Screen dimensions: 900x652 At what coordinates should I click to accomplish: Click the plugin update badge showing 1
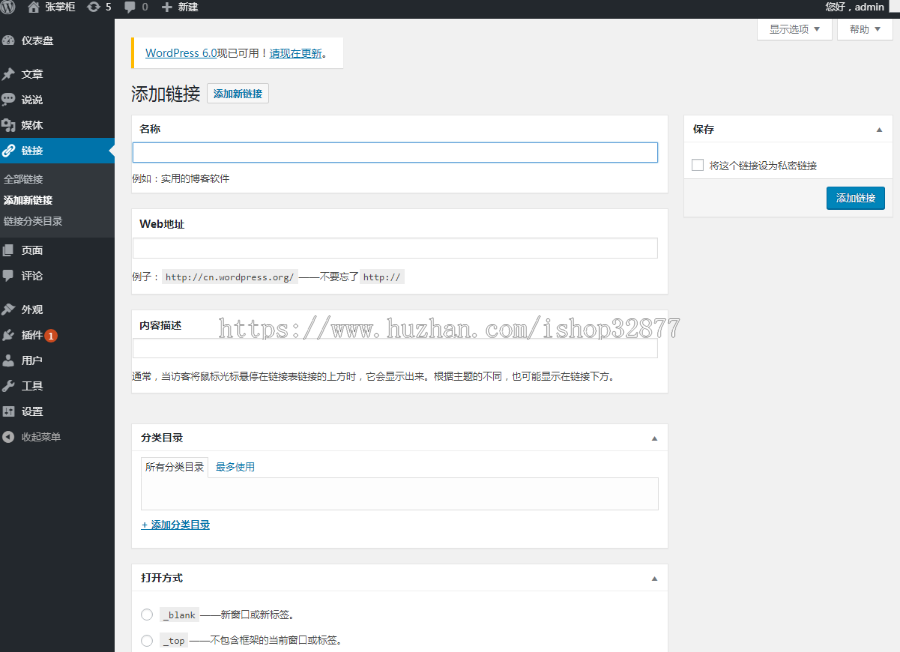pos(51,336)
